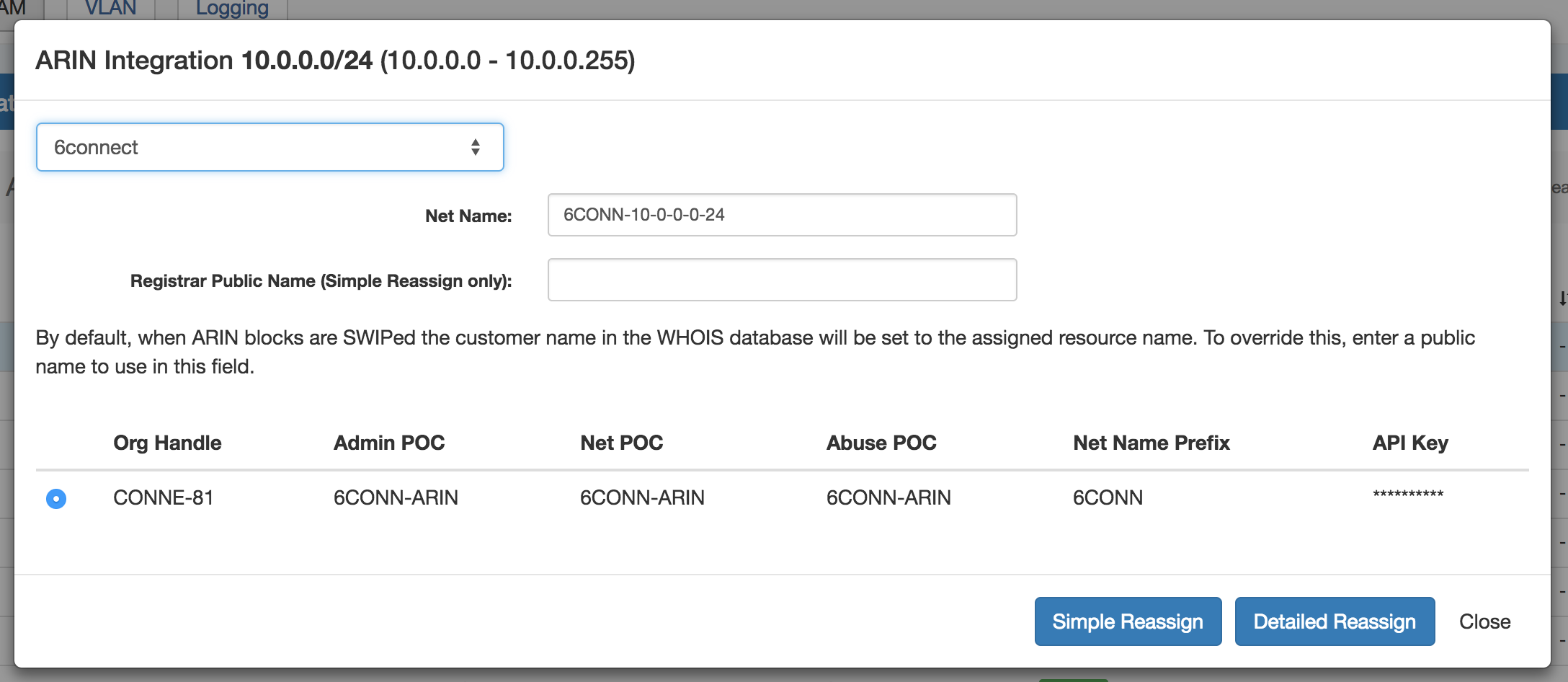This screenshot has width=1568, height=682.
Task: Close the ARIN Integration dialog
Action: tap(1484, 621)
